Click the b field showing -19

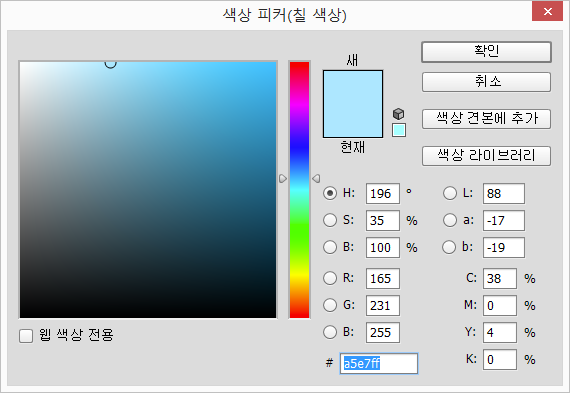point(504,248)
